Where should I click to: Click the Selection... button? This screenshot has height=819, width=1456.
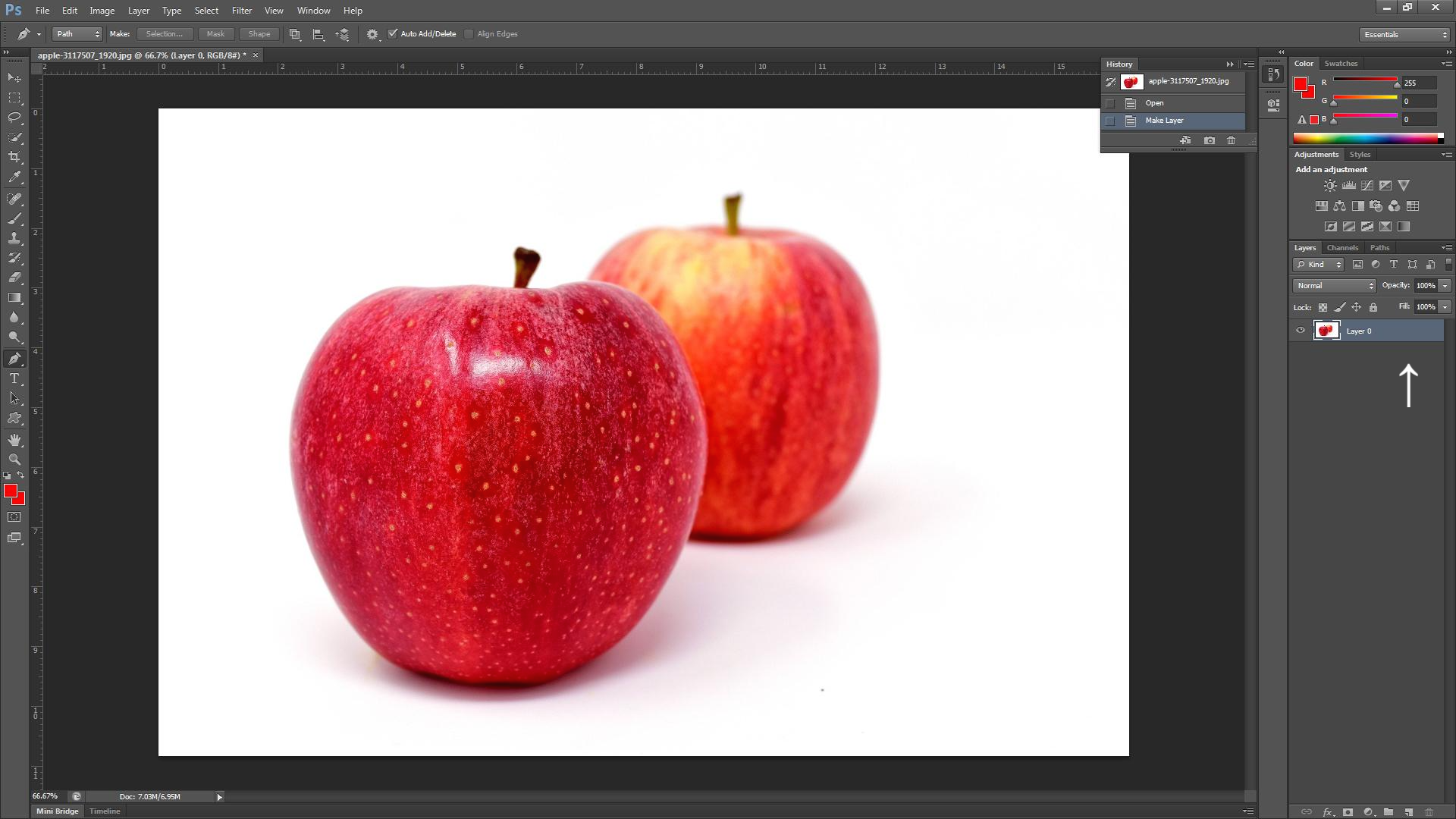pos(165,33)
